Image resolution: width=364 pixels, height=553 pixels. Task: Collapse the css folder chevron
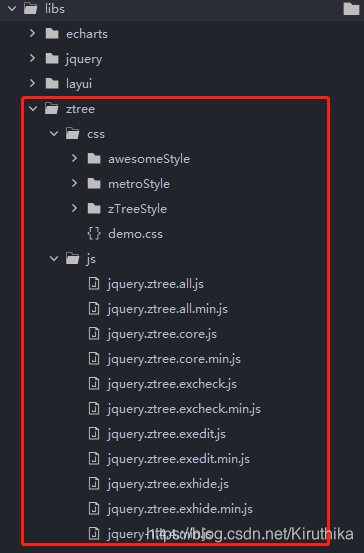coord(54,134)
